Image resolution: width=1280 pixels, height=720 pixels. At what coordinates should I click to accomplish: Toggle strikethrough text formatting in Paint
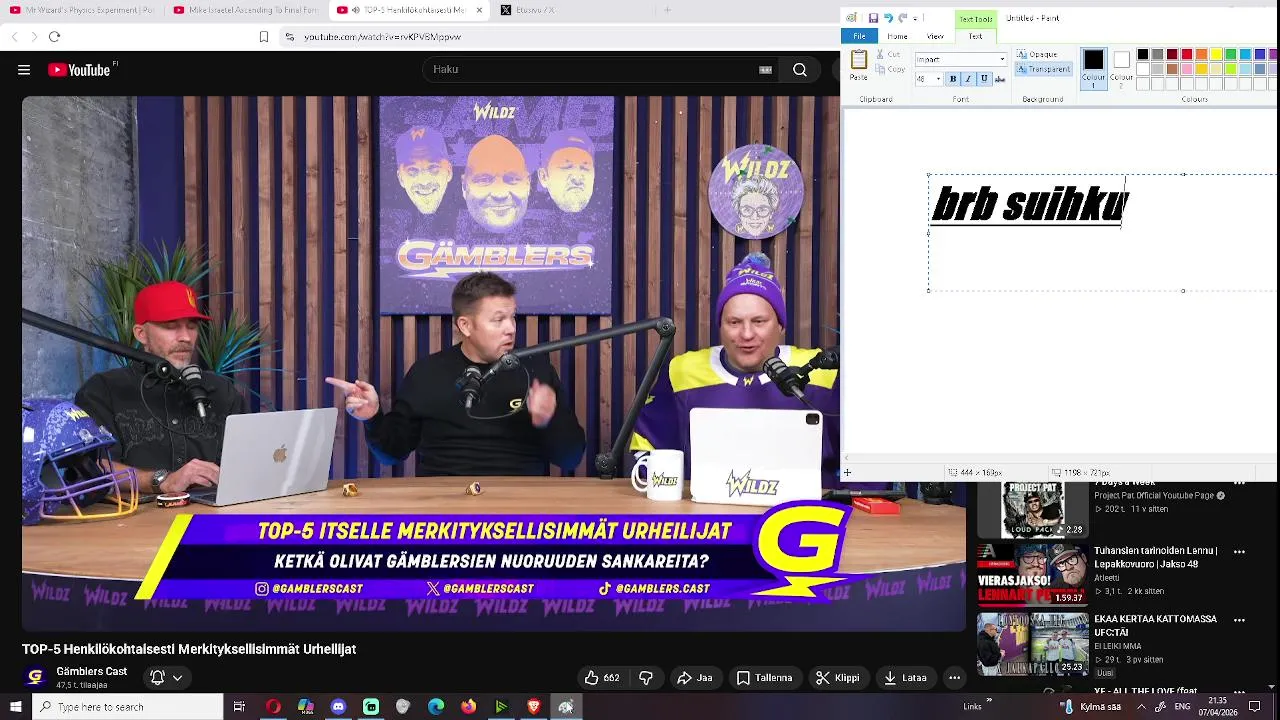pos(999,79)
